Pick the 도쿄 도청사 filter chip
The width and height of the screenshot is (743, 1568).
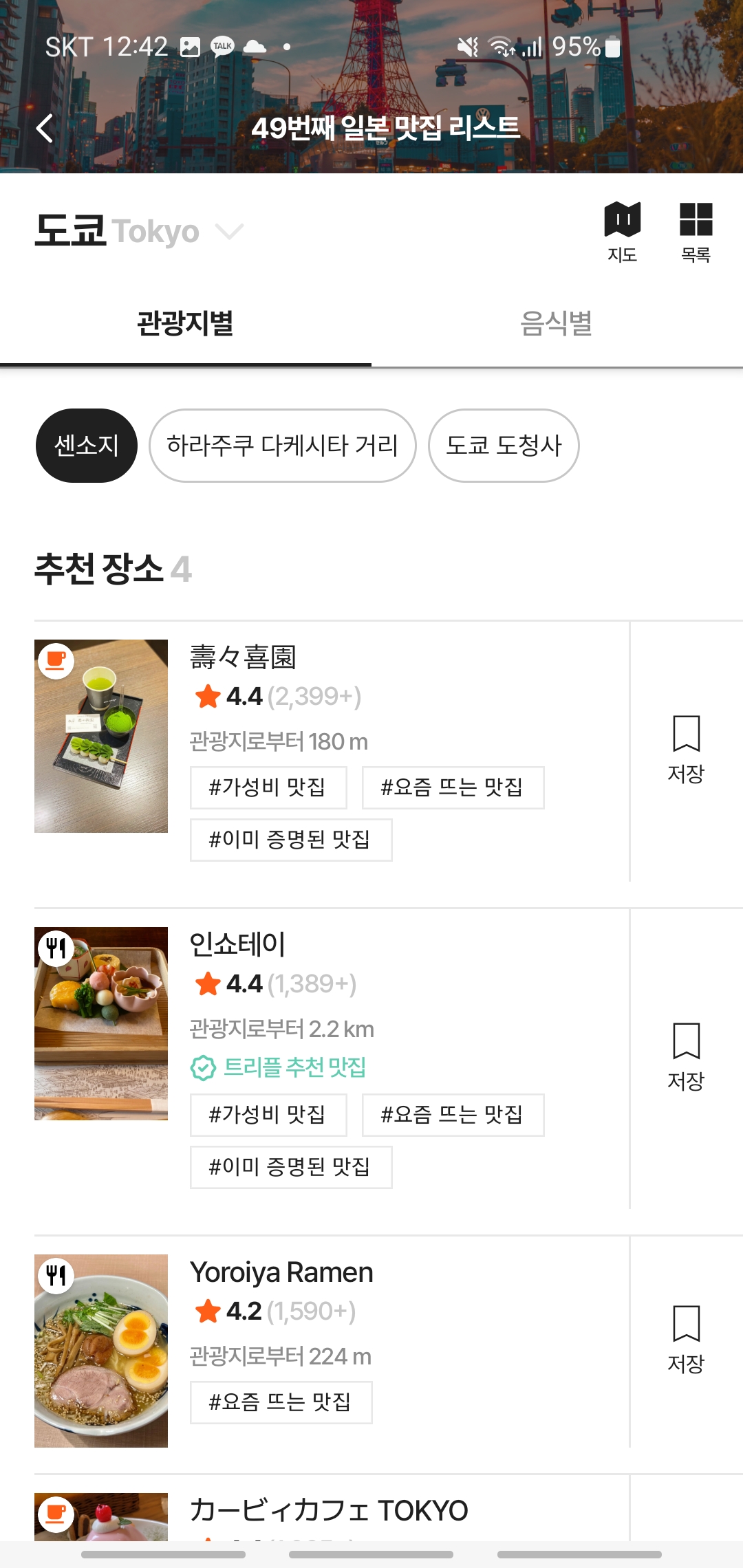tap(504, 446)
